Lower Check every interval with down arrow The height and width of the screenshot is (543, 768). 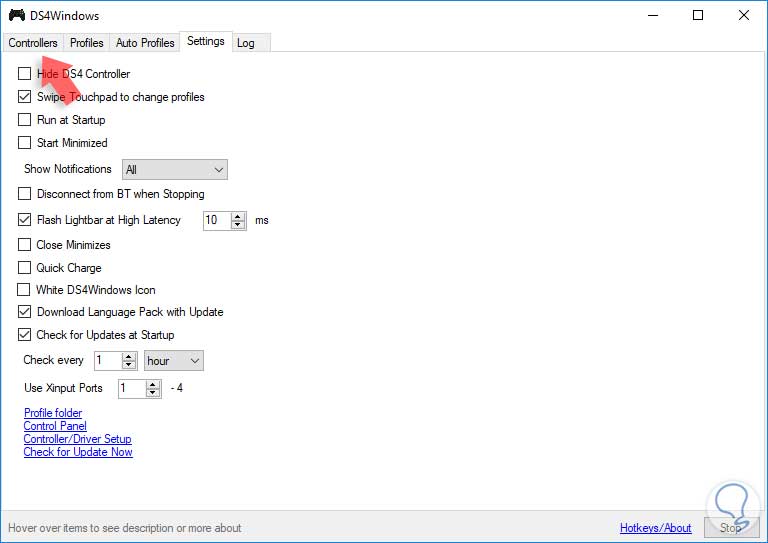pos(129,365)
